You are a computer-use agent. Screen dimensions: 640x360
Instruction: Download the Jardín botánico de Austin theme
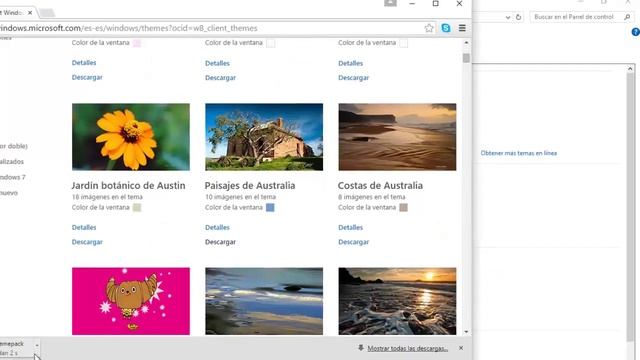coord(87,242)
